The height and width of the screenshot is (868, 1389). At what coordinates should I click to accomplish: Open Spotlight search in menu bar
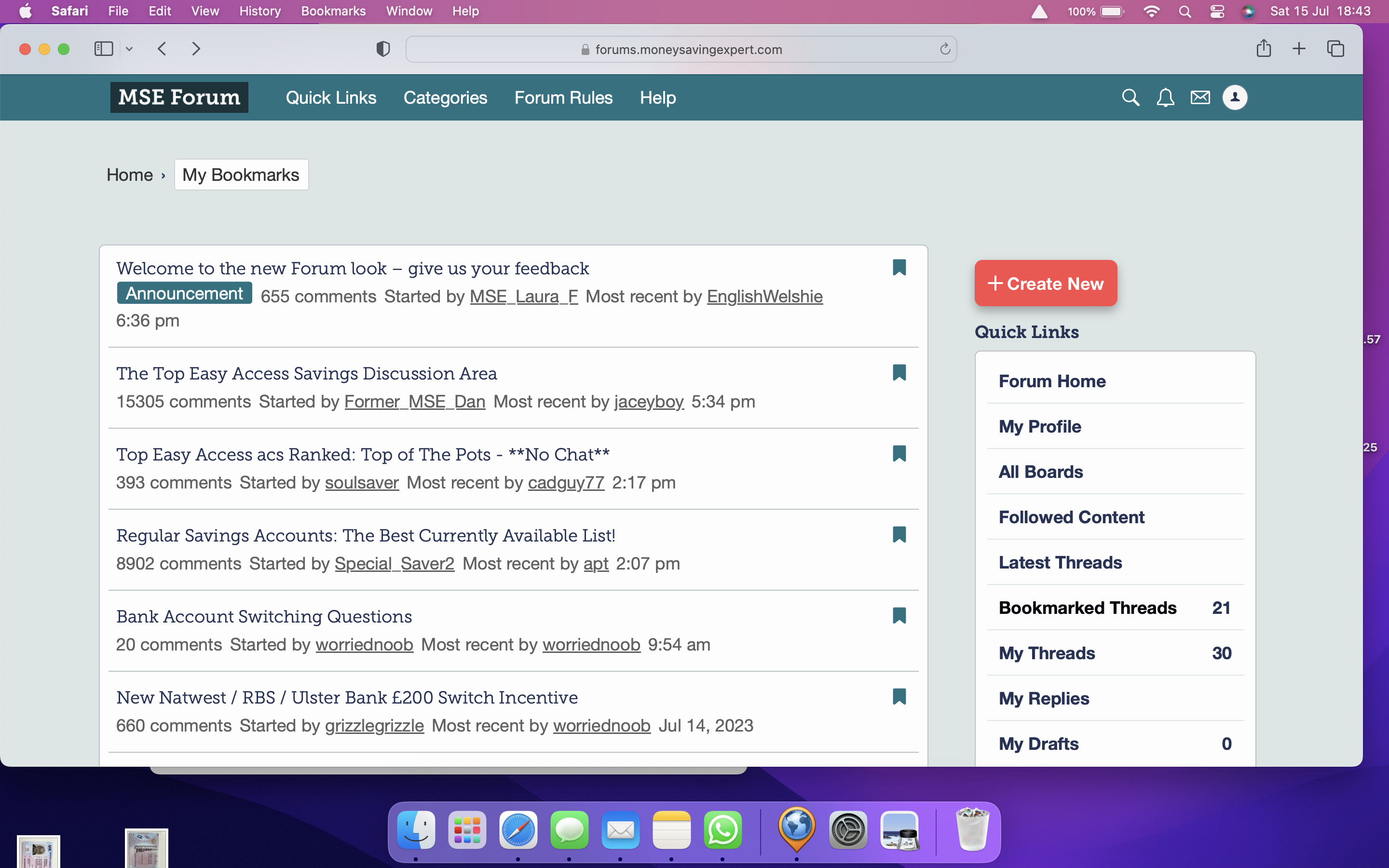(1185, 12)
